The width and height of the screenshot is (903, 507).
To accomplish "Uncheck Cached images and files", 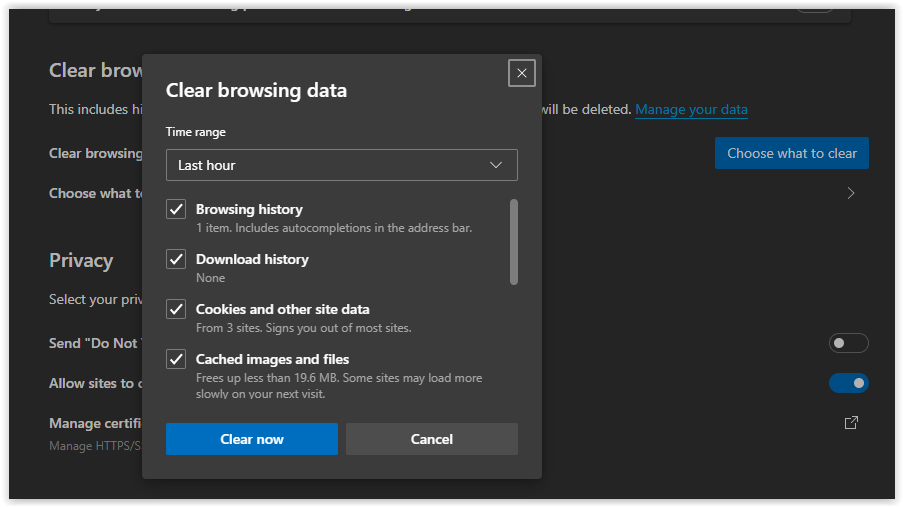I will click(x=176, y=360).
